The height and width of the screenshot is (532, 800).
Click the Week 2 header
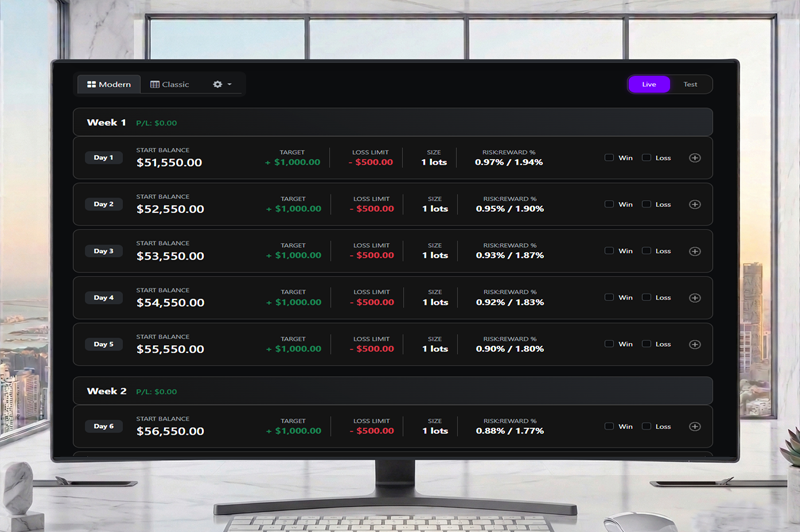click(392, 391)
